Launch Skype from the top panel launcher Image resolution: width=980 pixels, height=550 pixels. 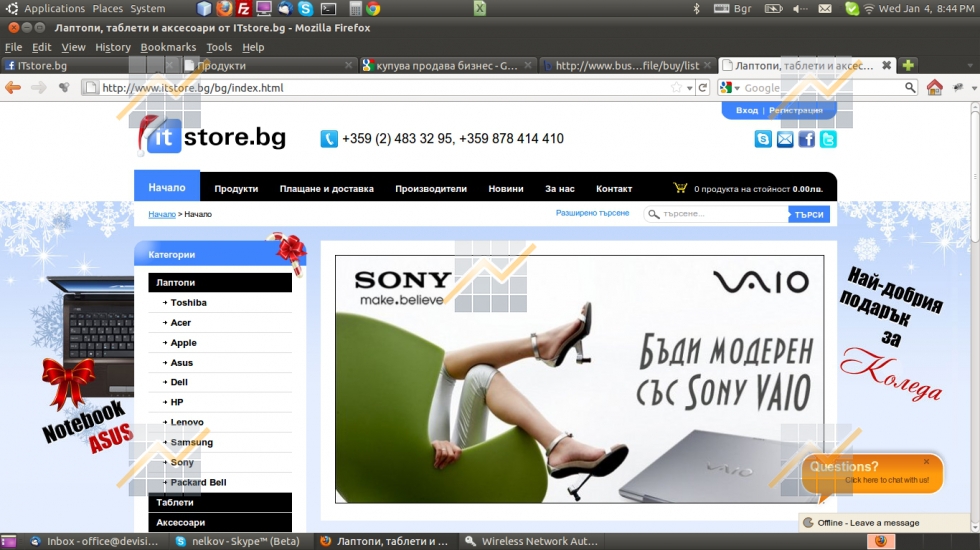306,8
